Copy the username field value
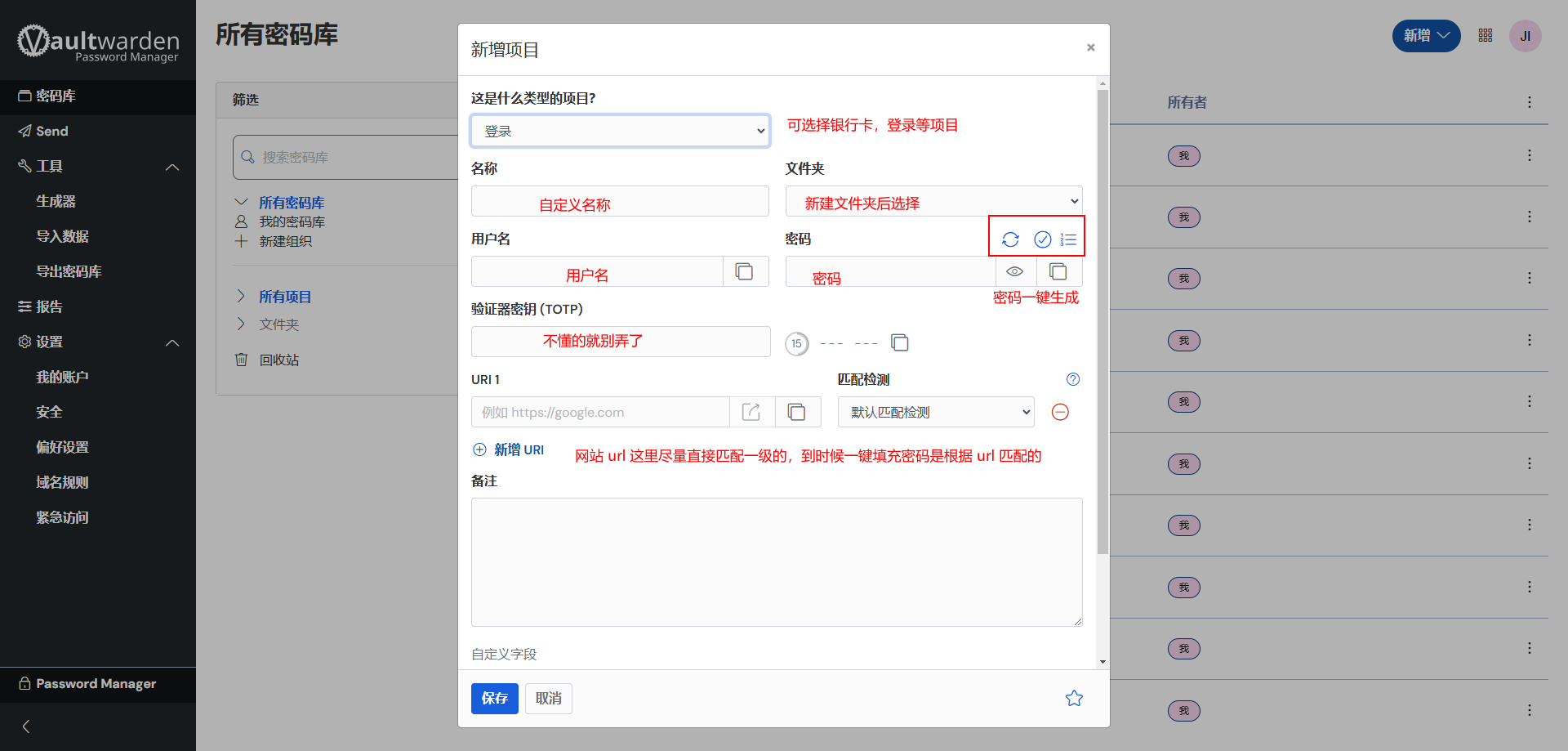This screenshot has height=751, width=1568. 745,271
